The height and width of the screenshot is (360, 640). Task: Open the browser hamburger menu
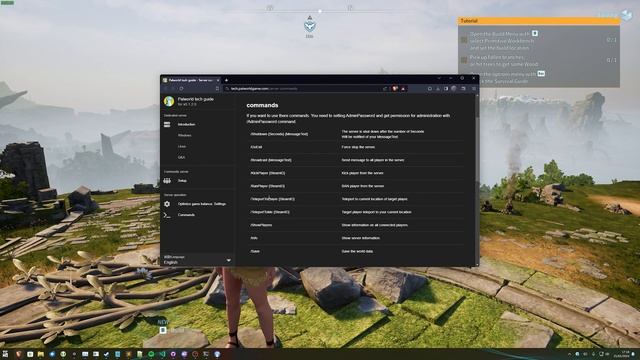point(474,89)
